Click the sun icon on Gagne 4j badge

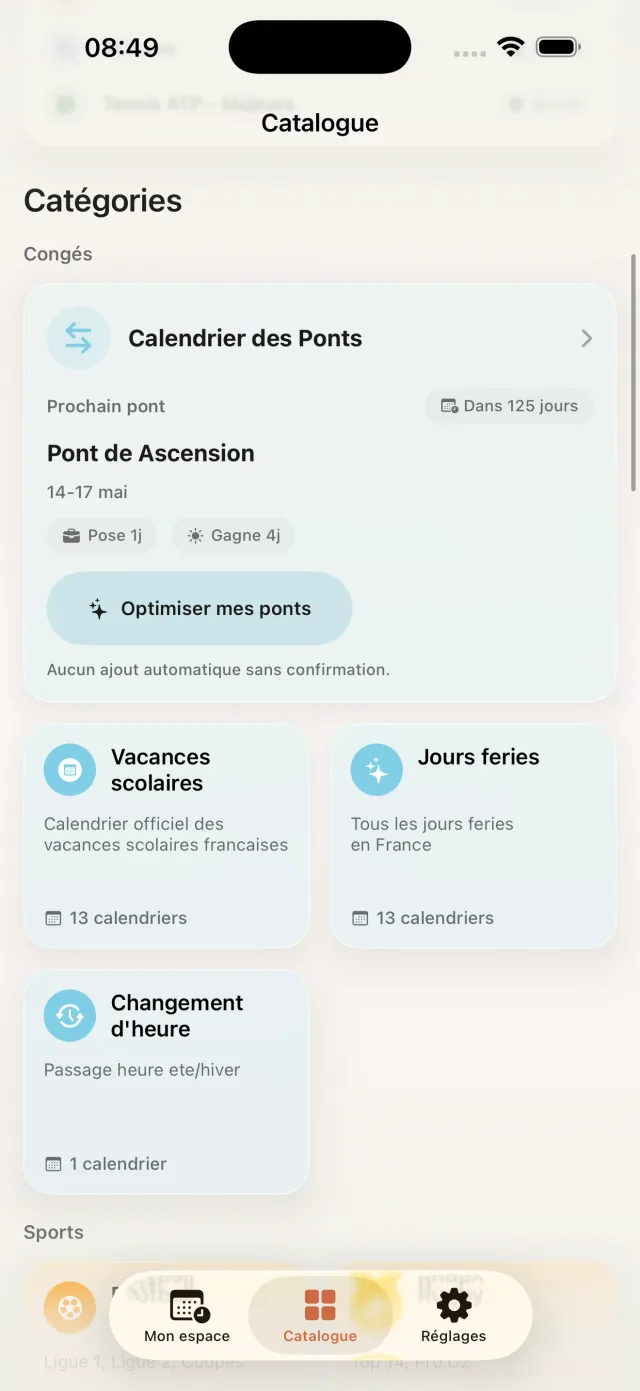click(x=196, y=535)
